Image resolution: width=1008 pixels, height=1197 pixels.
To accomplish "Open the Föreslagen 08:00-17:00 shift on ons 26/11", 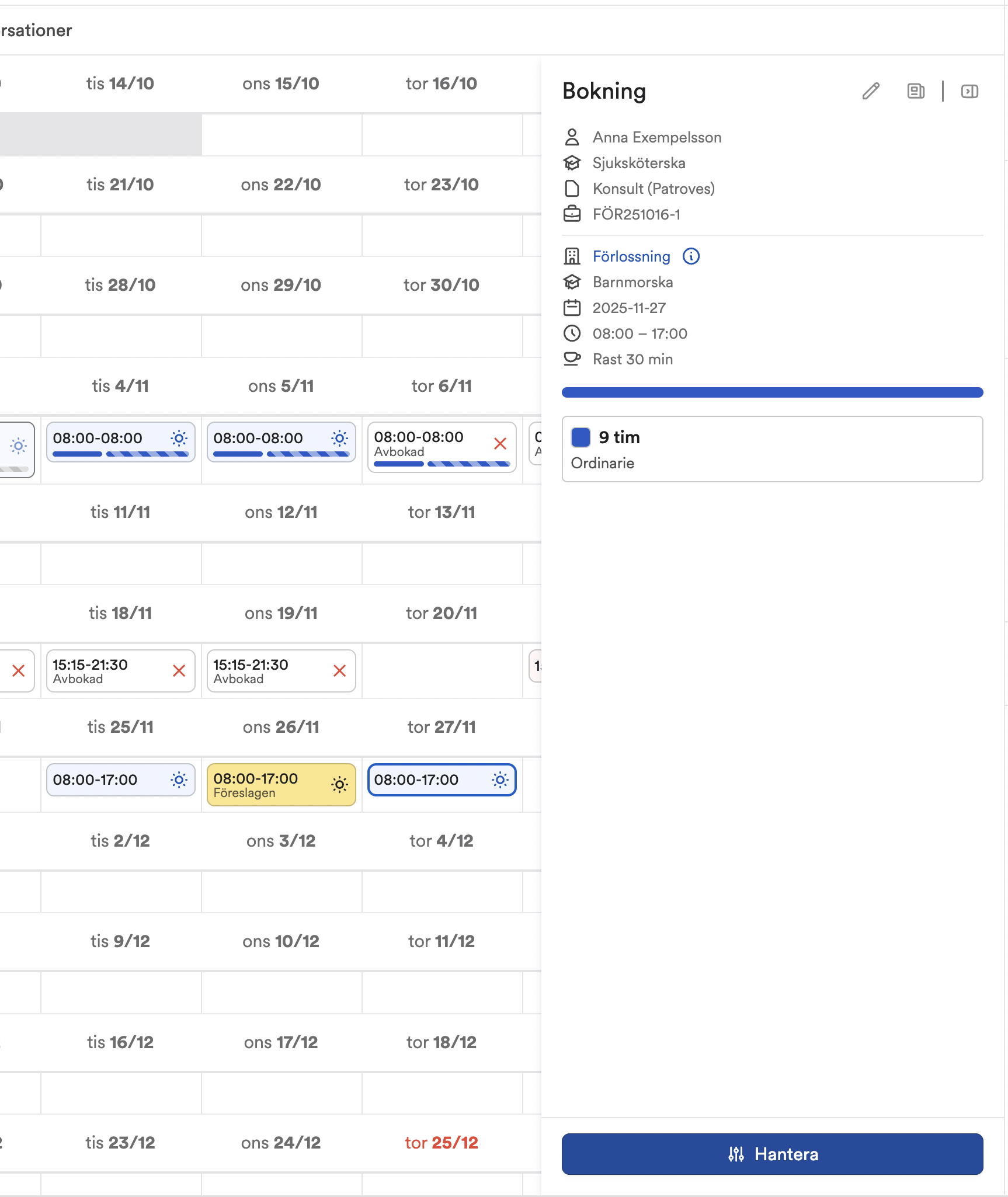I will click(x=281, y=785).
